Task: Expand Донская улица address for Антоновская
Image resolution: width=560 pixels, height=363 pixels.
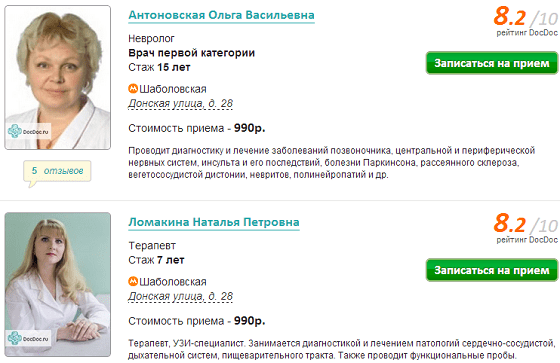Action: coord(180,103)
